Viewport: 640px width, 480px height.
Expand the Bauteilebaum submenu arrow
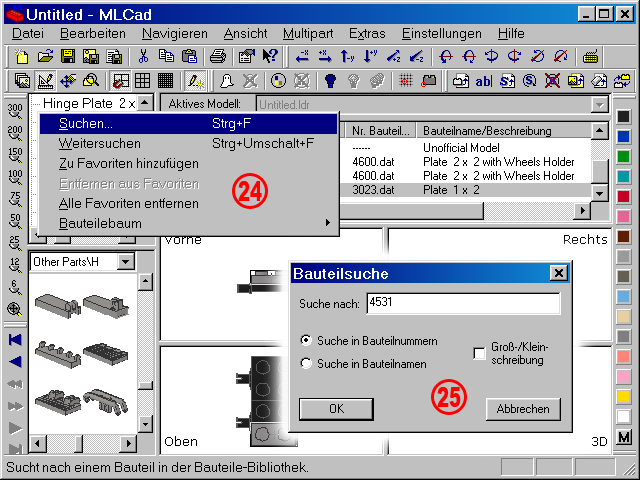pos(327,223)
